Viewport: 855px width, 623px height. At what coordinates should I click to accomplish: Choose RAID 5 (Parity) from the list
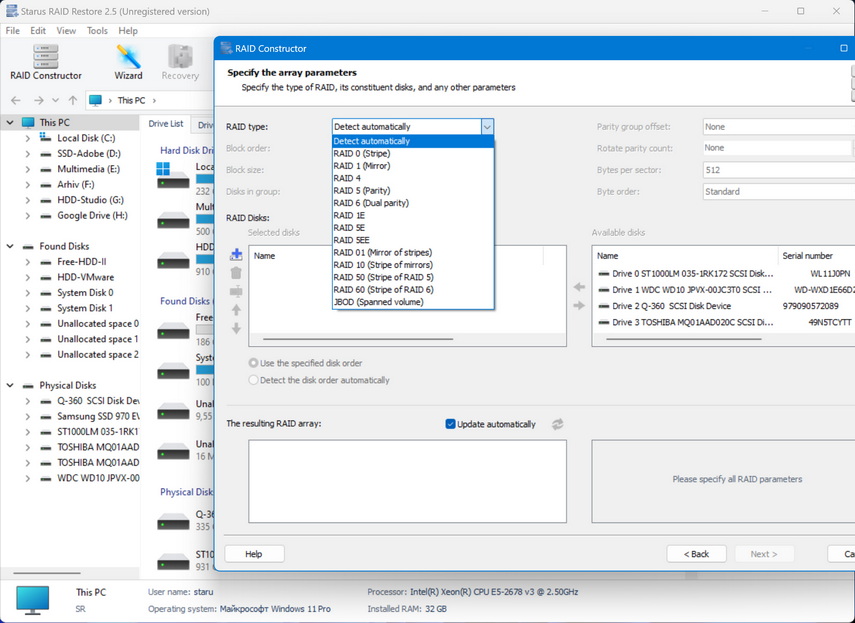413,190
